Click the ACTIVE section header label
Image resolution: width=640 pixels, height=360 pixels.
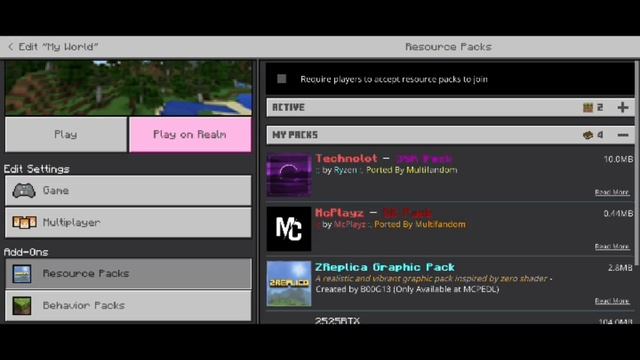pyautogui.click(x=288, y=107)
